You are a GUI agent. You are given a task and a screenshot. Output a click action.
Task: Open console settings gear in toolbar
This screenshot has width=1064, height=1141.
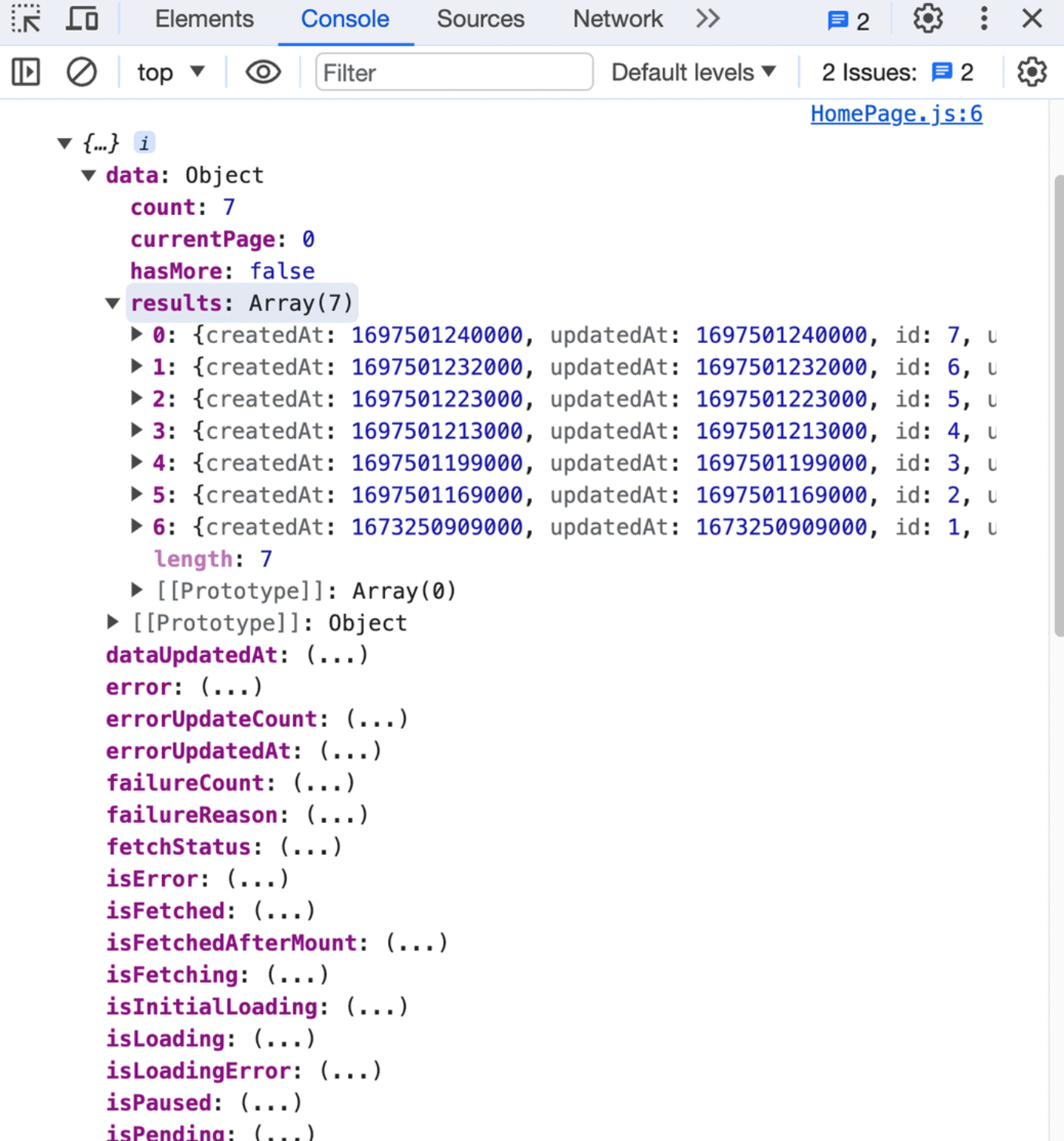coord(1032,72)
